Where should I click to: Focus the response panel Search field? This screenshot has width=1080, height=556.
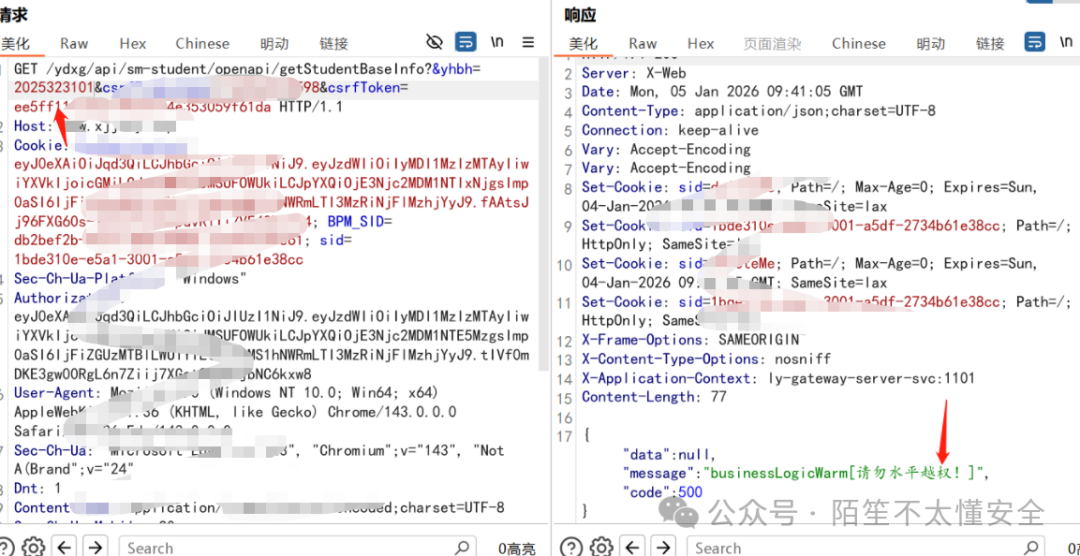(864, 548)
